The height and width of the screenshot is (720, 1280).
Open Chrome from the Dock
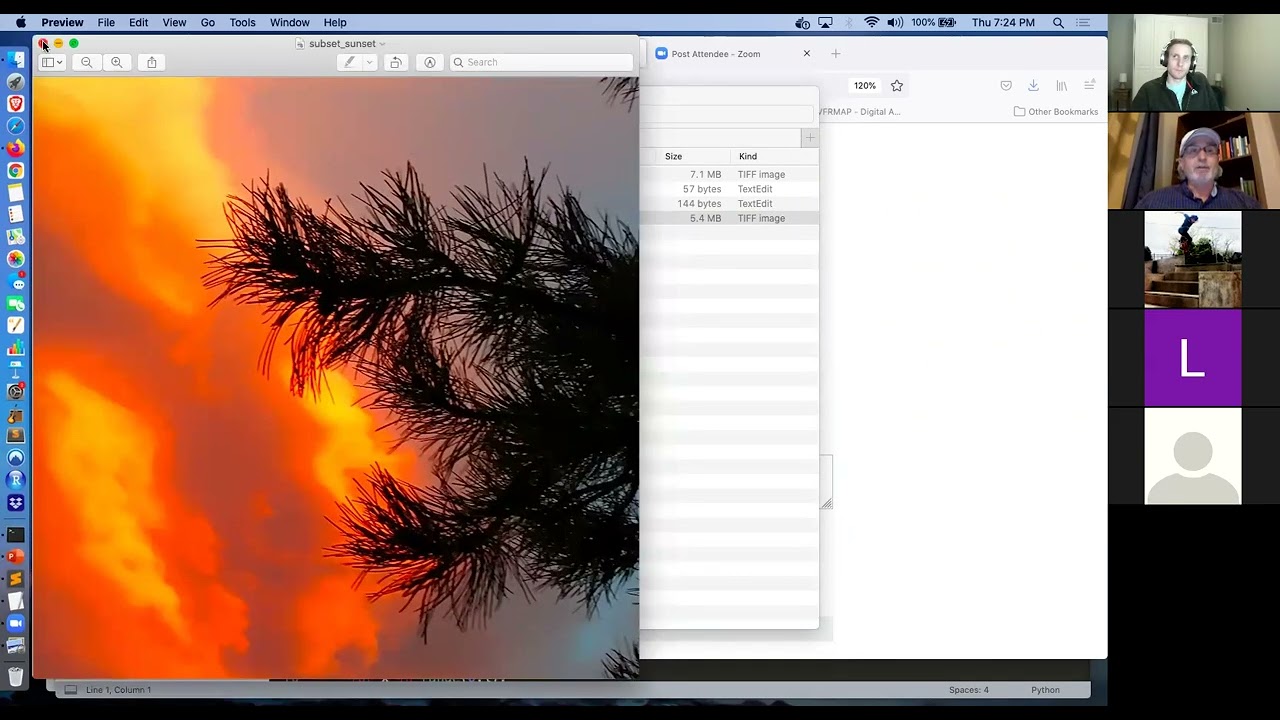[16, 170]
